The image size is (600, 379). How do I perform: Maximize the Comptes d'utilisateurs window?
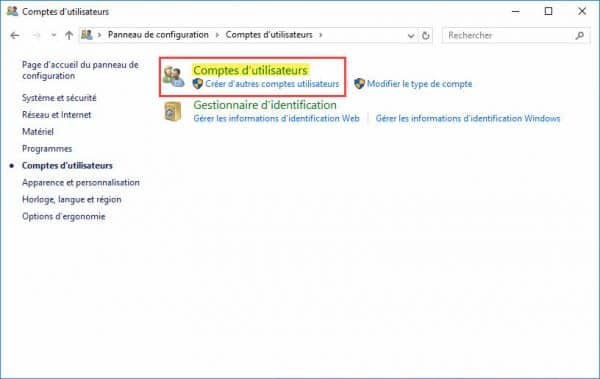[x=548, y=11]
